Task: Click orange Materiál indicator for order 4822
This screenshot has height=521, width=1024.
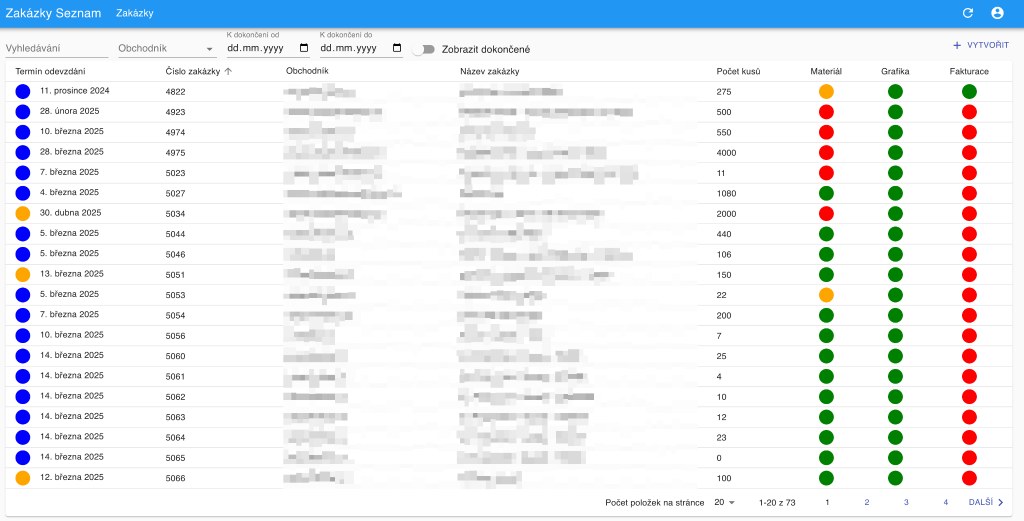Action: click(826, 91)
